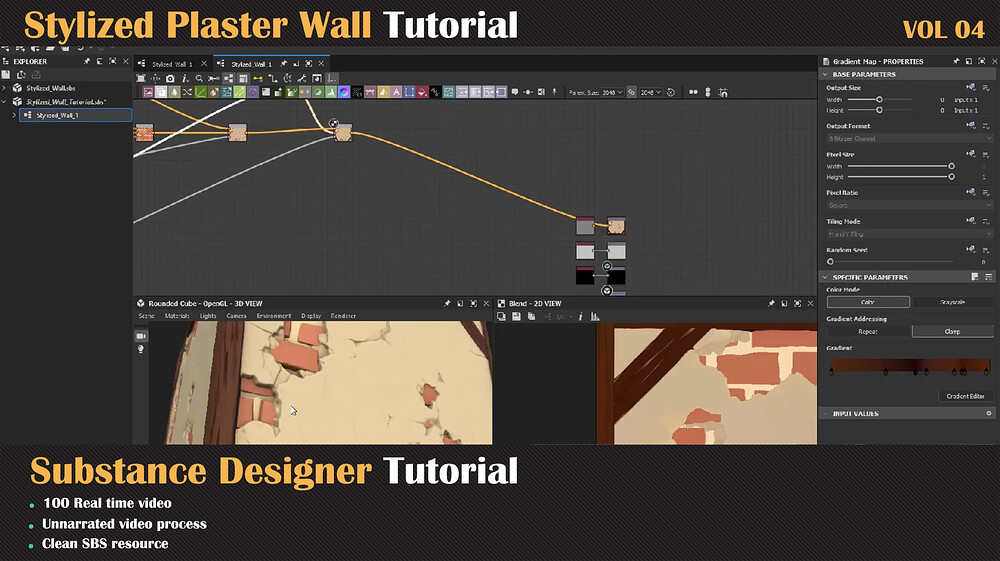Select the brick texture node at graph left
This screenshot has width=1000, height=561.
tap(144, 133)
